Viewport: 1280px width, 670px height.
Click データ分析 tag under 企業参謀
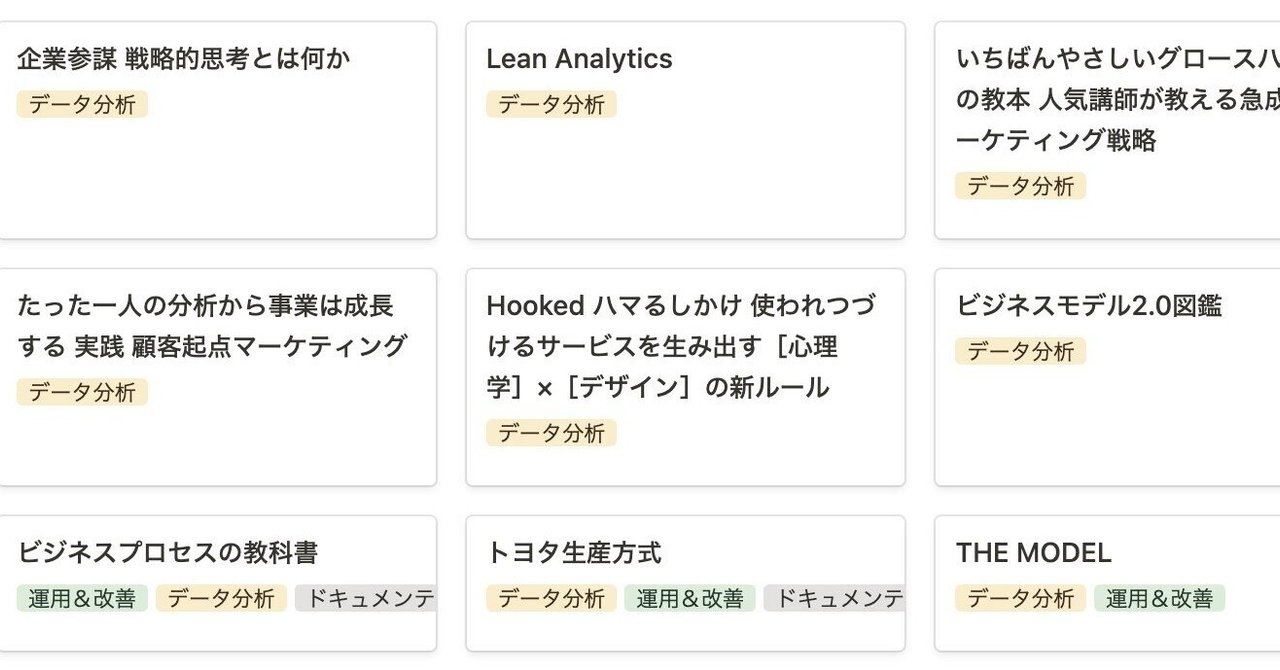click(x=82, y=105)
